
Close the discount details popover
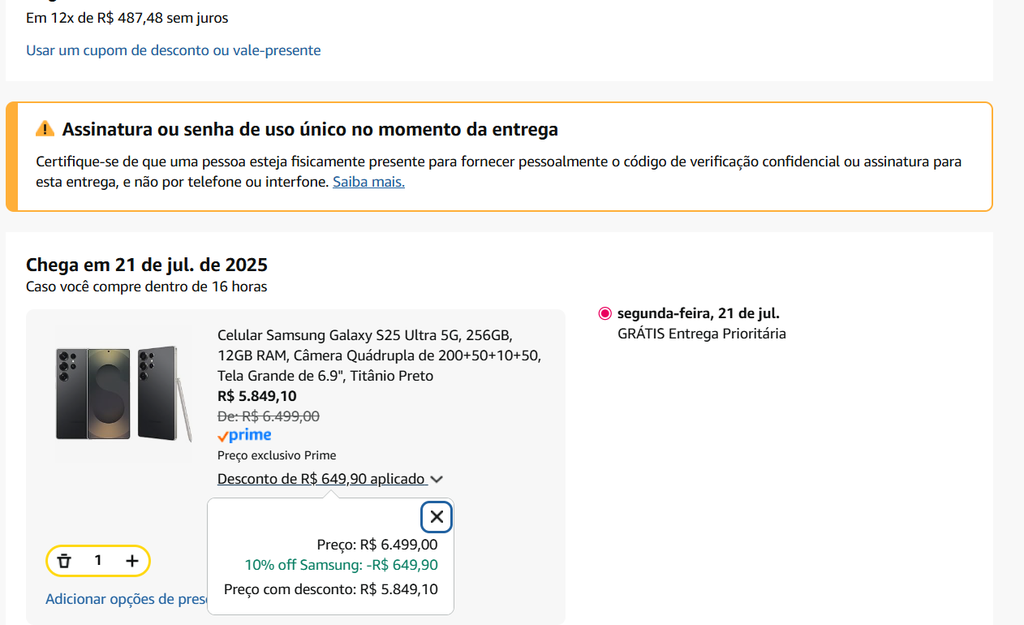coord(437,517)
